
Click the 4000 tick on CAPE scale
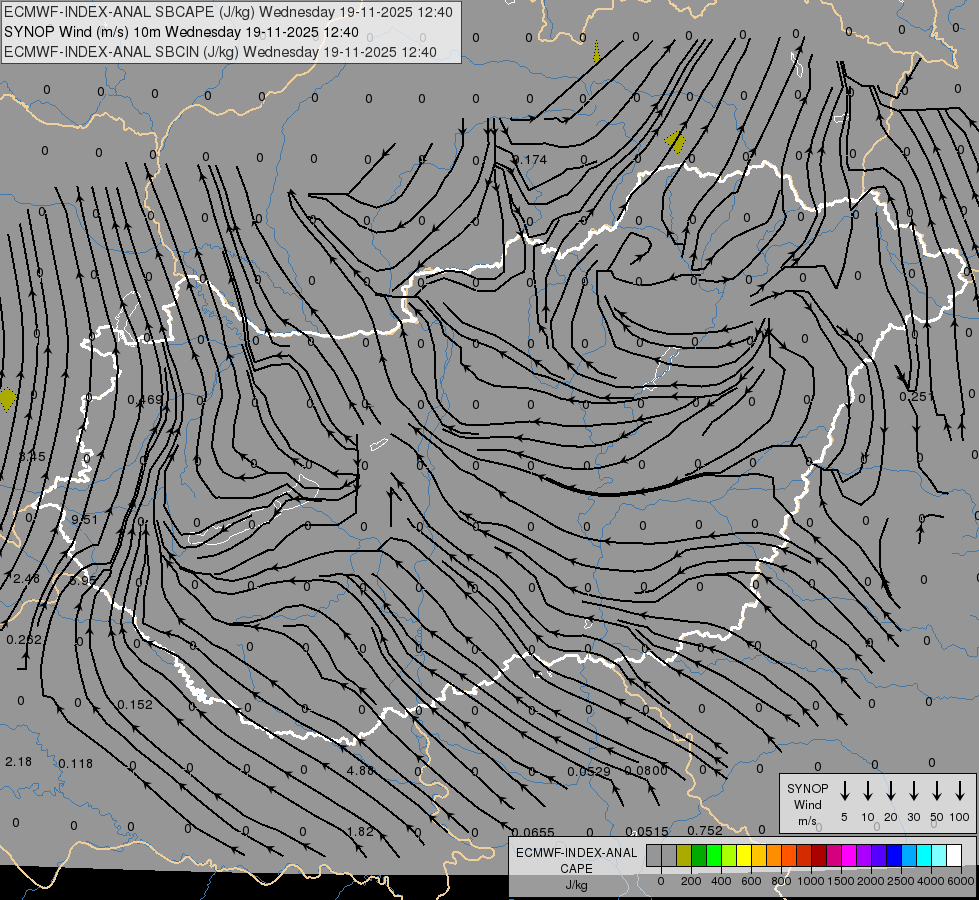[x=930, y=881]
